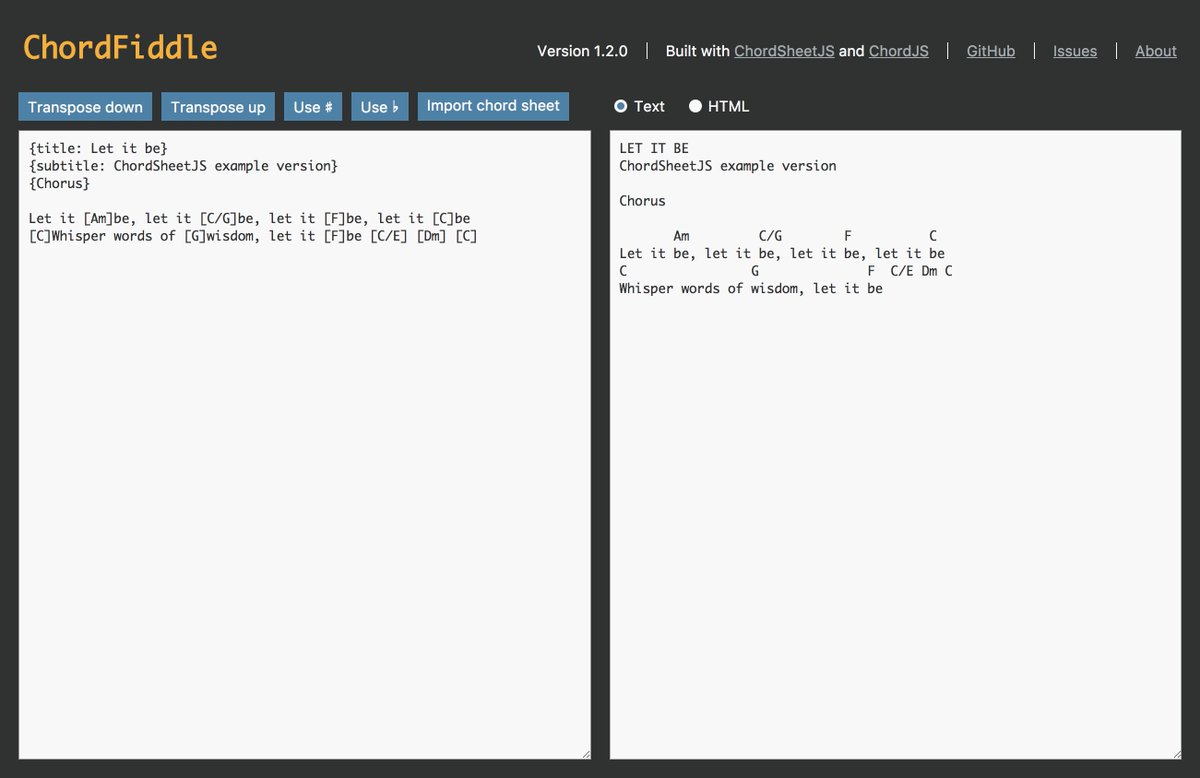Click the 'Am C/G F C' chord line in output
Viewport: 1200px width, 778px height.
(805, 236)
